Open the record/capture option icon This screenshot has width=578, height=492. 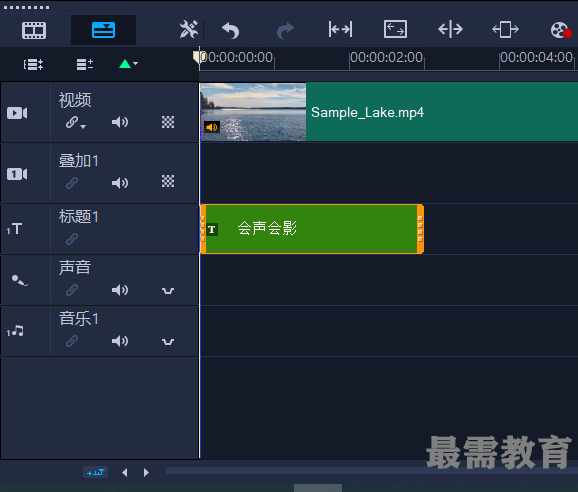tap(561, 30)
